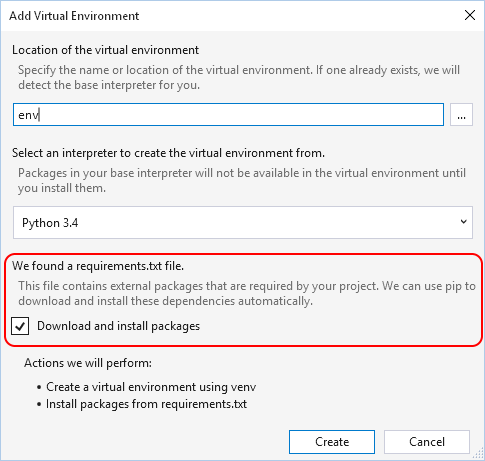Open the browse (...) folder button

click(x=461, y=115)
